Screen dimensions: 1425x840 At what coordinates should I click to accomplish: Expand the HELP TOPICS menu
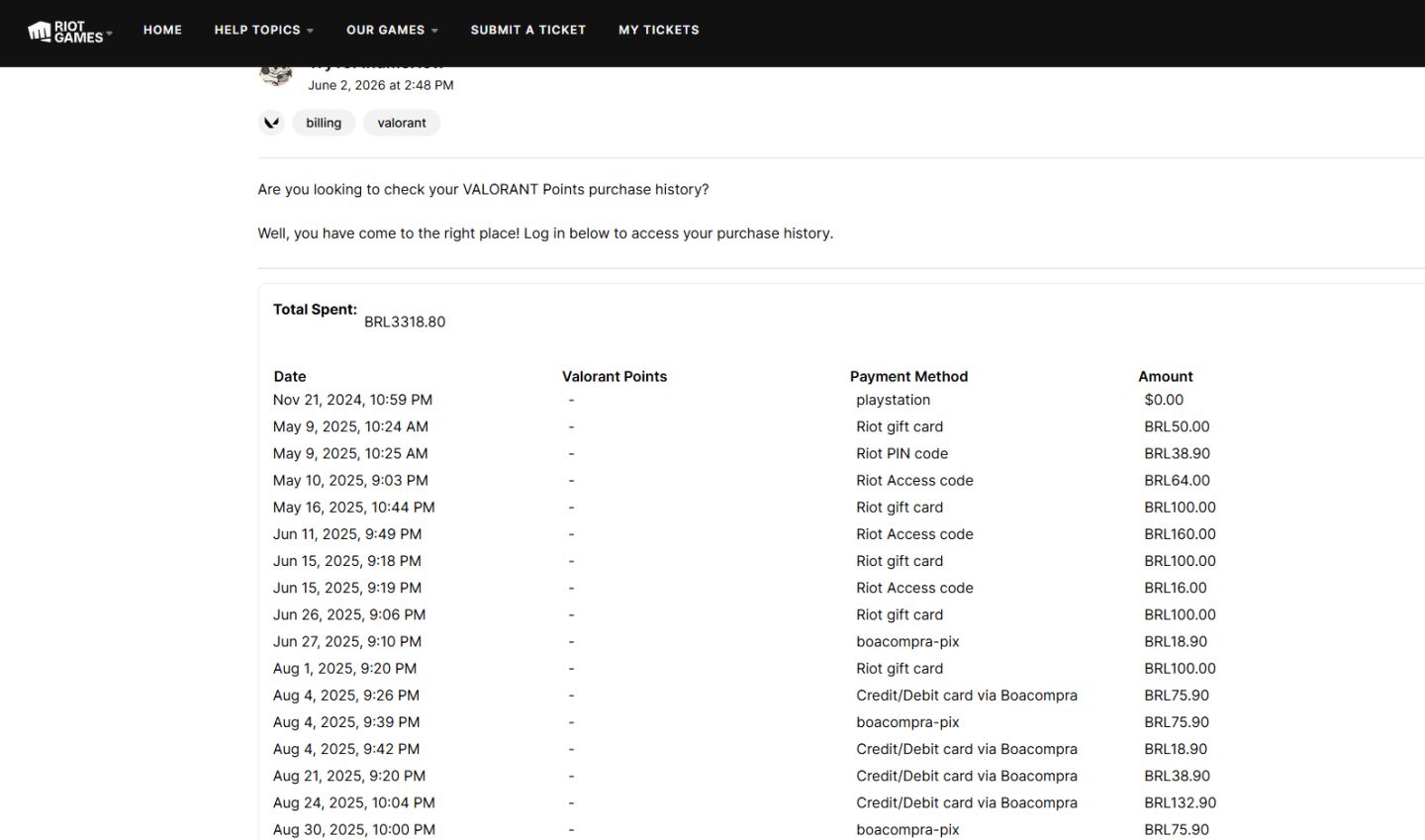pyautogui.click(x=263, y=30)
